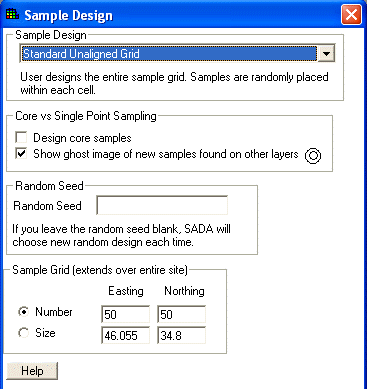Uncheck the Show ghost image checkbox
Image resolution: width=367 pixels, height=389 pixels.
click(21, 154)
